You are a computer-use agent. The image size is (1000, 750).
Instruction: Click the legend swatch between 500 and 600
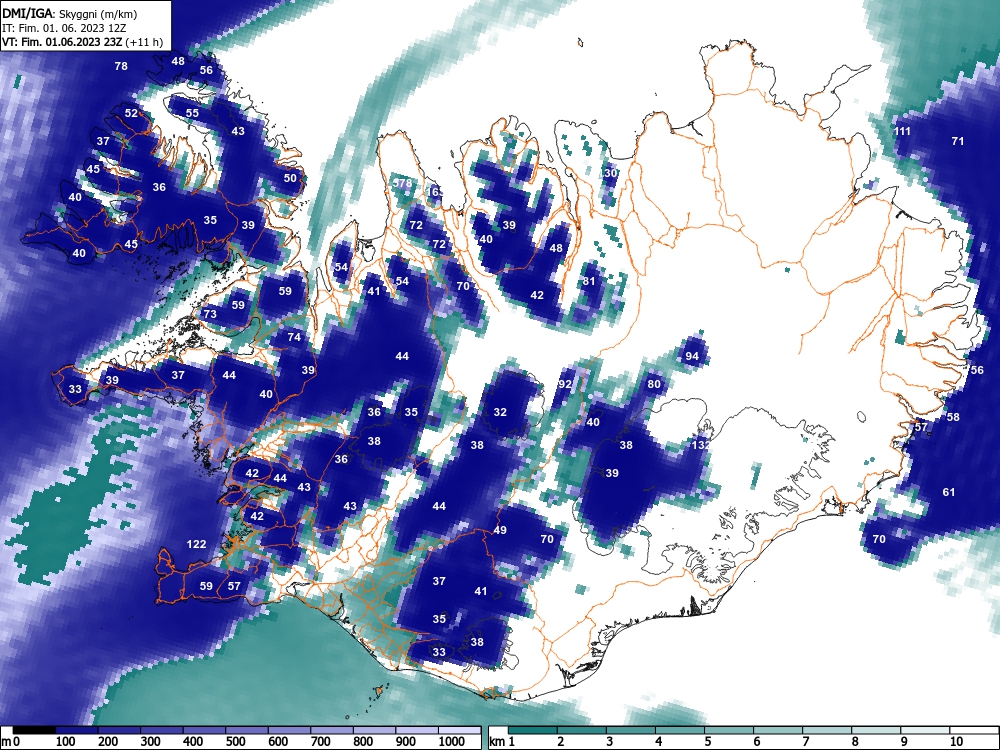[x=247, y=730]
